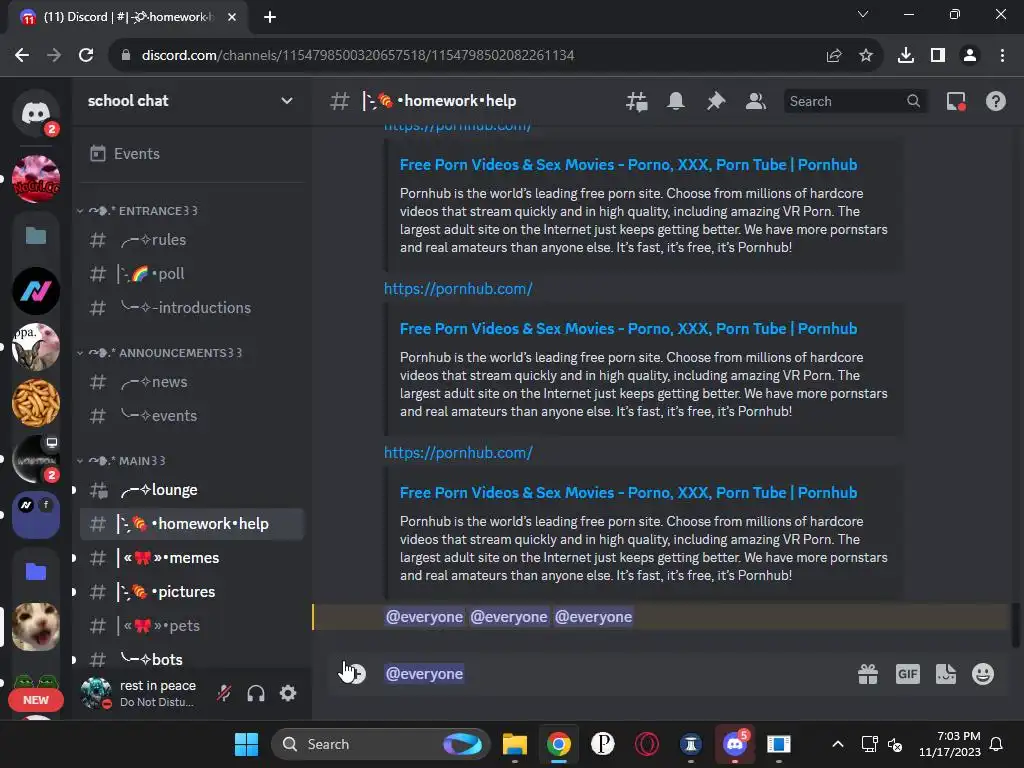This screenshot has width=1024, height=768.
Task: Collapse the MAIN category
Action: [122, 460]
